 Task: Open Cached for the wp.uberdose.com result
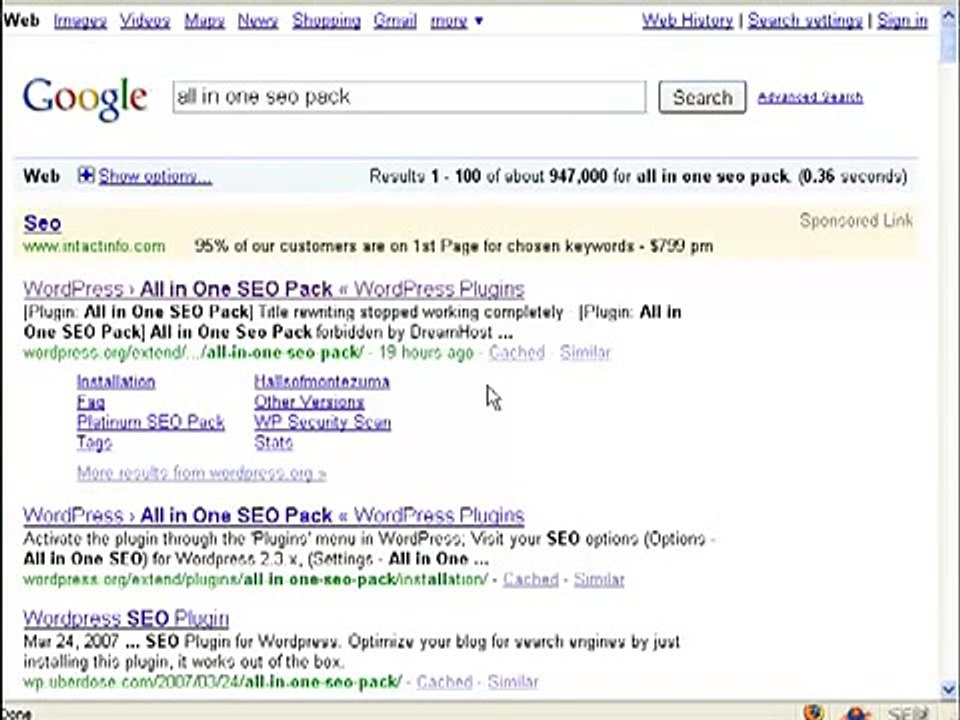coord(444,682)
